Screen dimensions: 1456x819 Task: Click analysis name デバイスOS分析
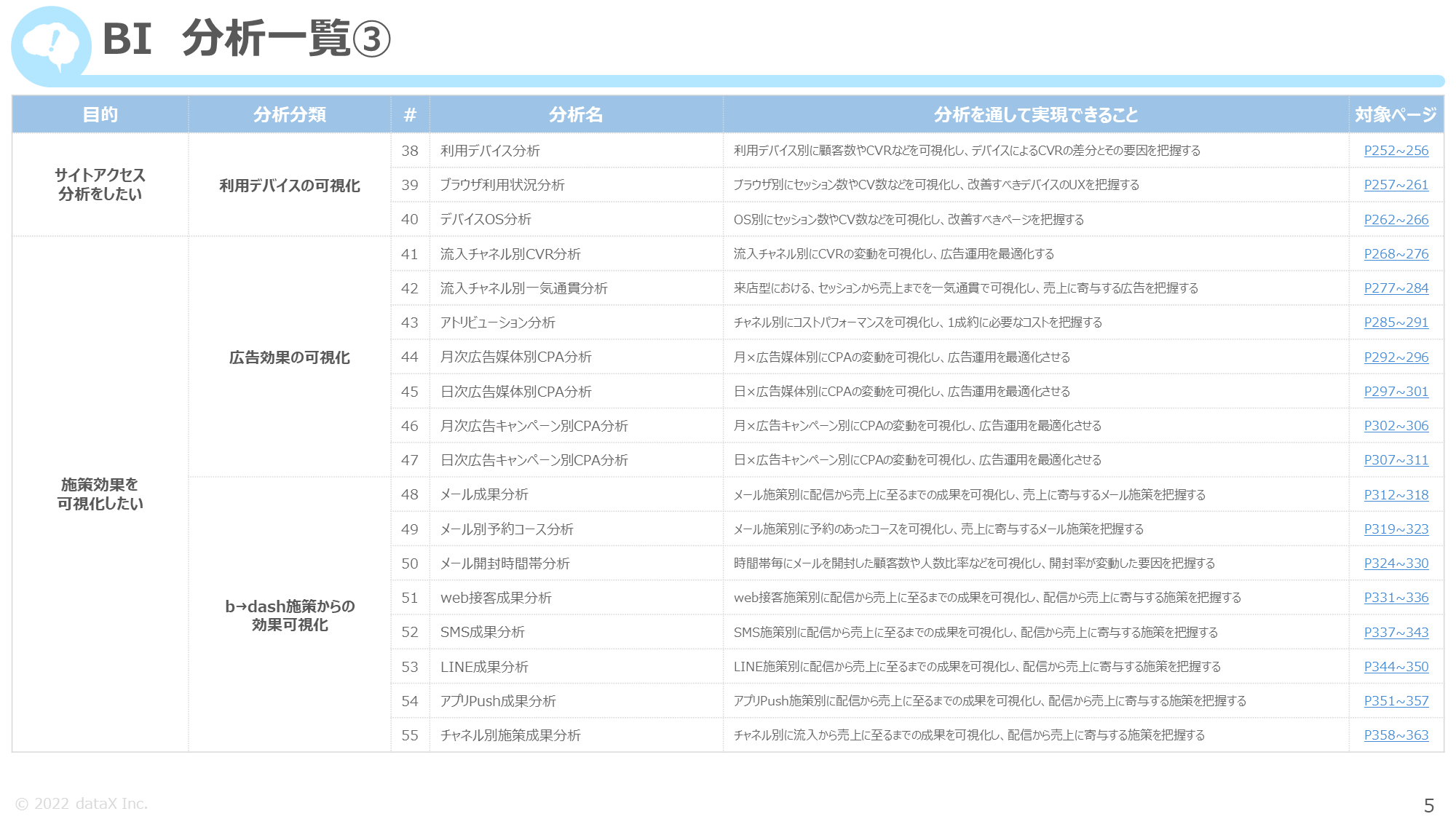486,220
